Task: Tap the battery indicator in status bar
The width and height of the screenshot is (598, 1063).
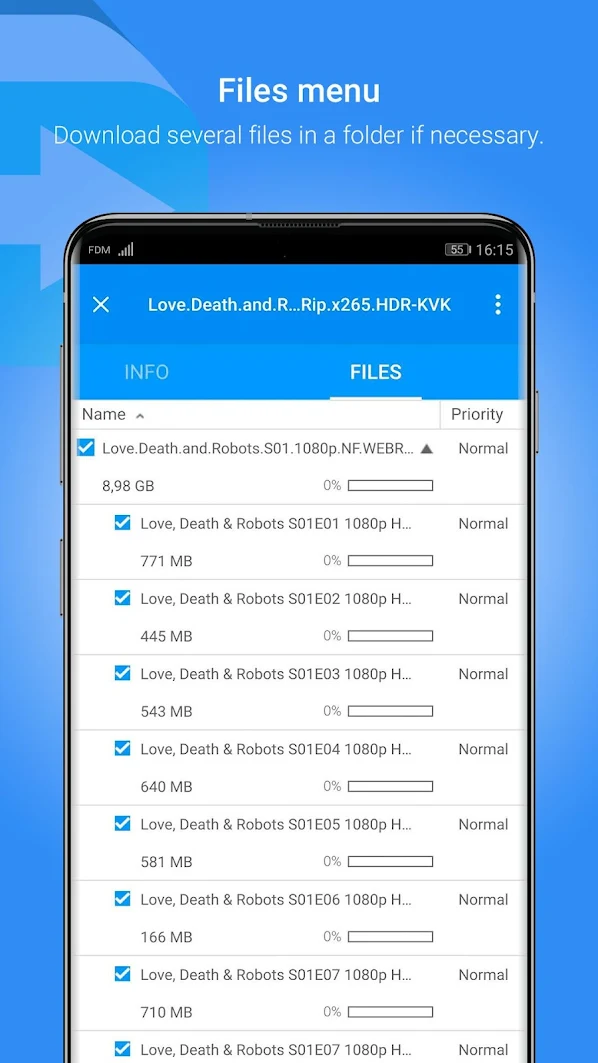Action: pos(458,249)
